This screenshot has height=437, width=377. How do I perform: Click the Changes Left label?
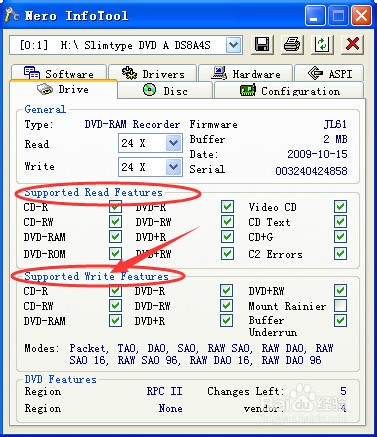coord(246,391)
